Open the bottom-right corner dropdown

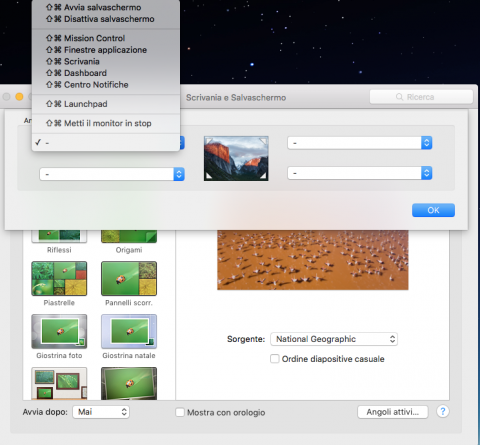pos(360,173)
